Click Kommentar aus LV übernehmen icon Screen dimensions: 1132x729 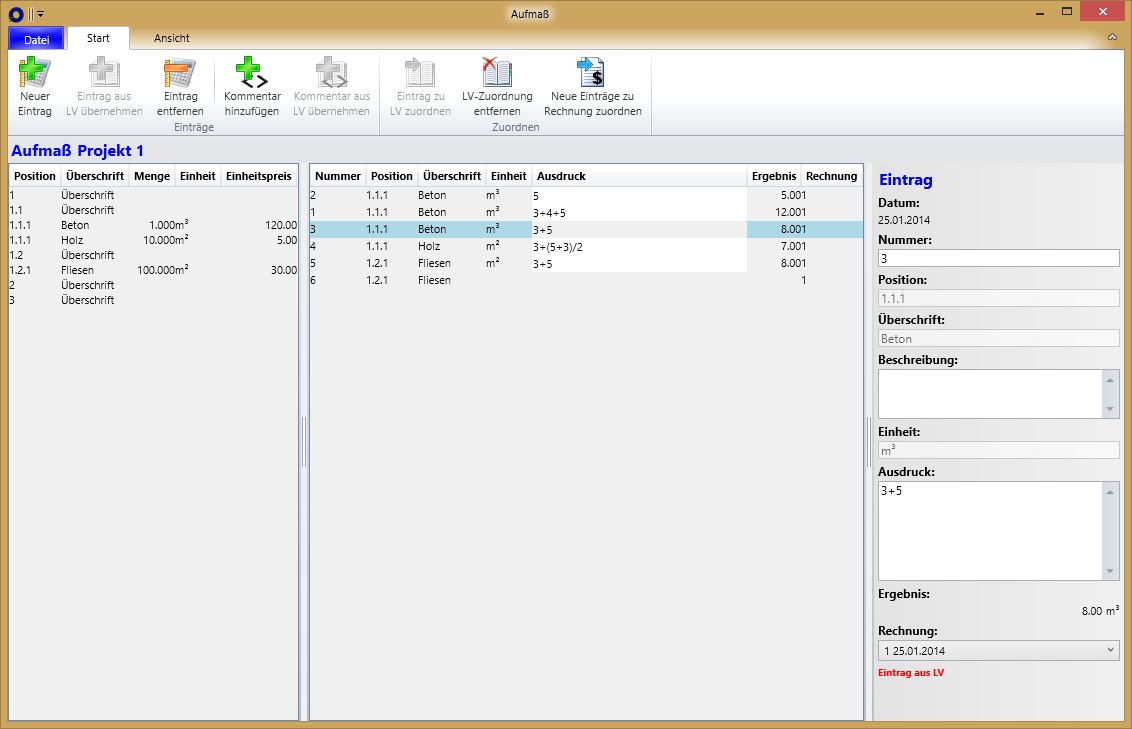point(331,72)
